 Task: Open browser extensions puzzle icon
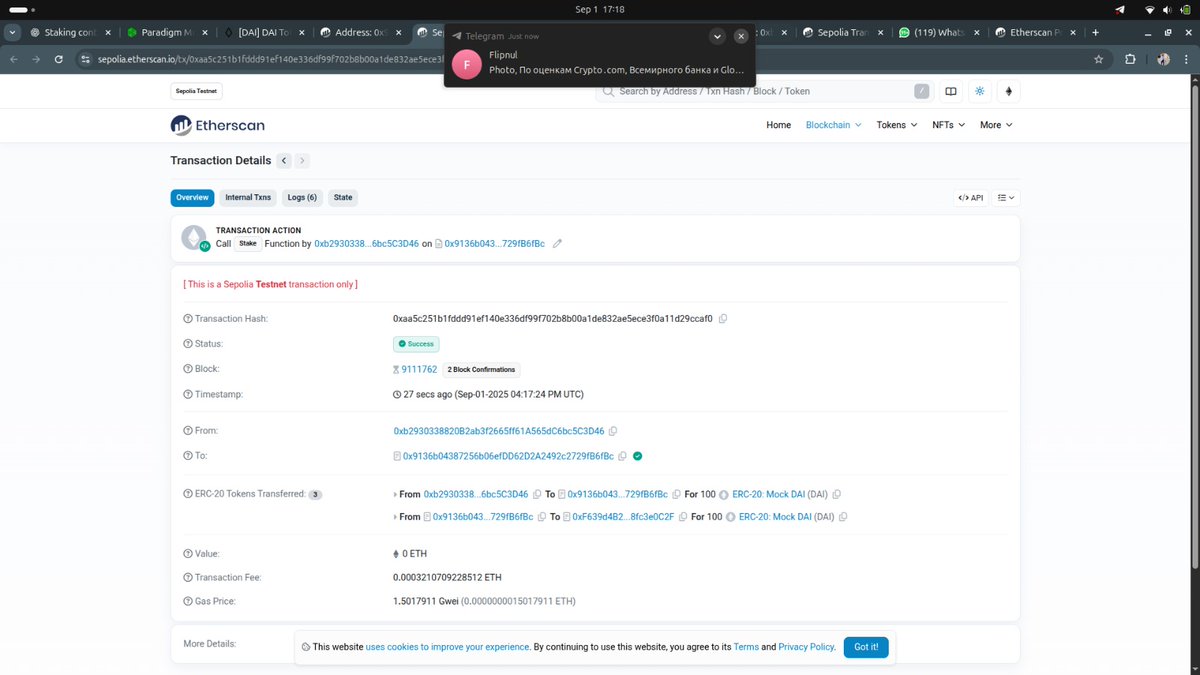pos(1131,59)
